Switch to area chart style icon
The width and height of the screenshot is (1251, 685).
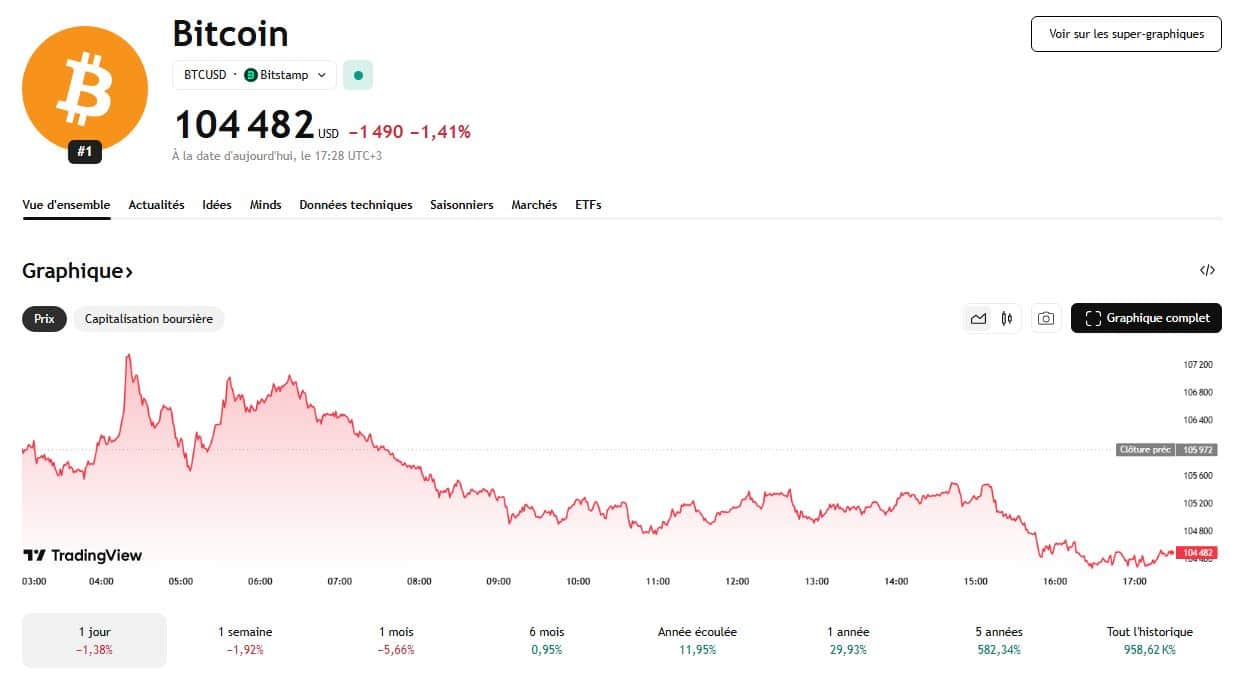coord(978,318)
